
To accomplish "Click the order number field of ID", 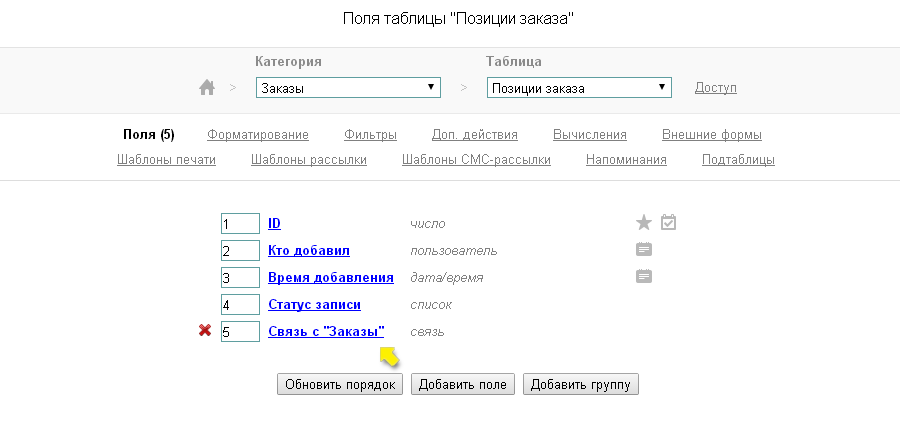I will [x=240, y=223].
